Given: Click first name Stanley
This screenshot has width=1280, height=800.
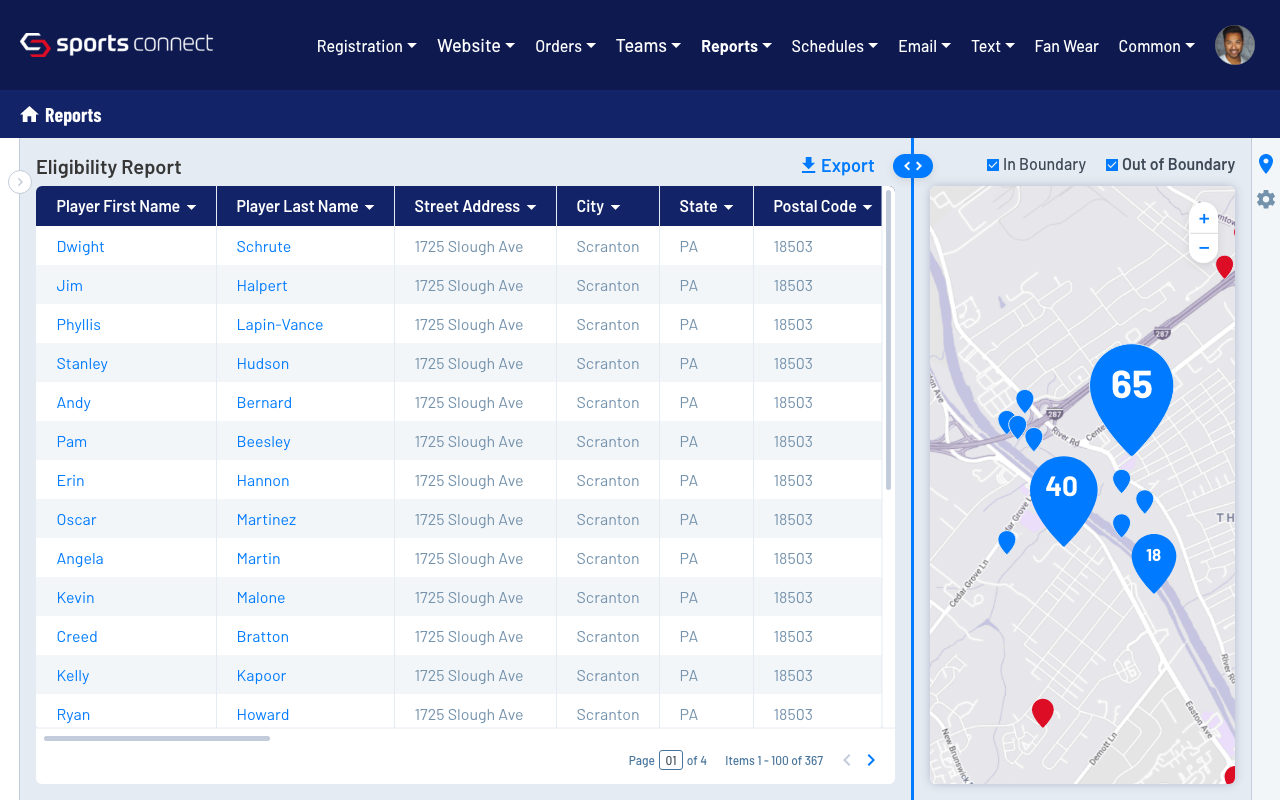Looking at the screenshot, I should [x=82, y=364].
